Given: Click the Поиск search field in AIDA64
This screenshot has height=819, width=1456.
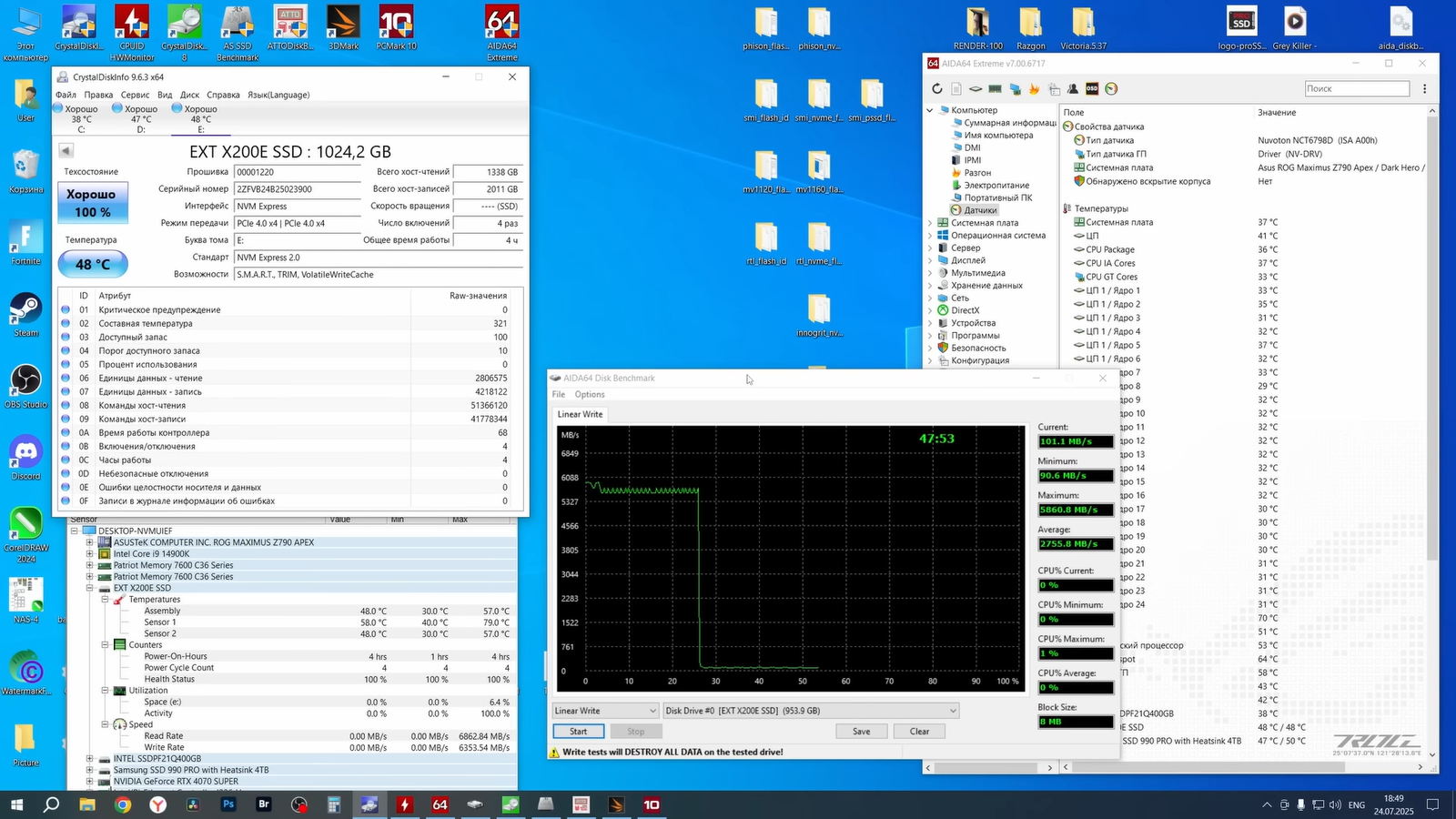Looking at the screenshot, I should [x=1356, y=88].
